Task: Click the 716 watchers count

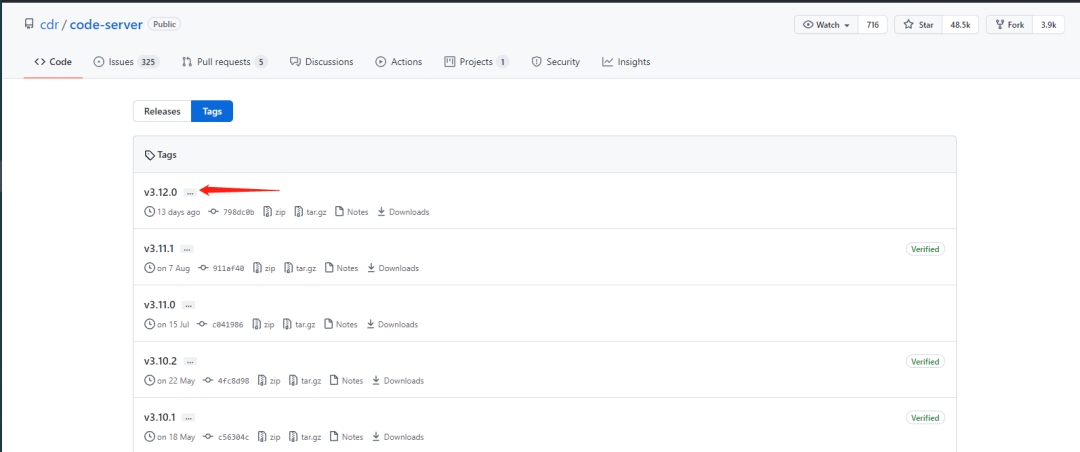Action: point(873,25)
